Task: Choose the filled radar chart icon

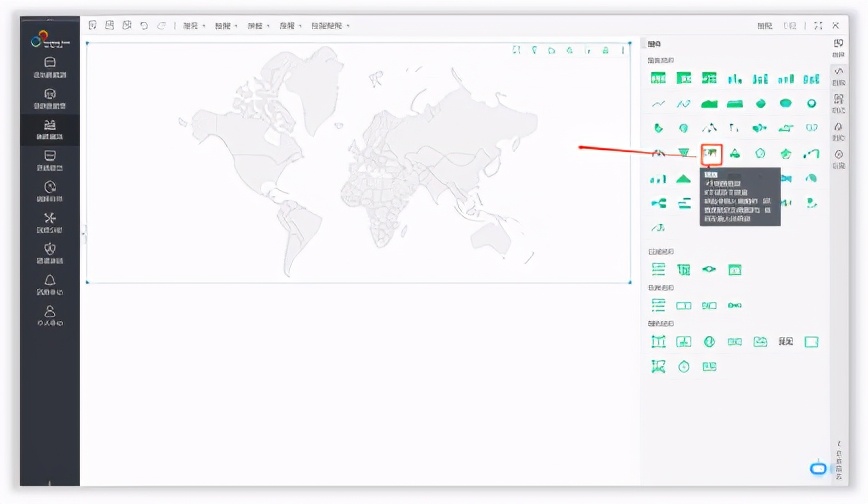Action: [x=786, y=153]
